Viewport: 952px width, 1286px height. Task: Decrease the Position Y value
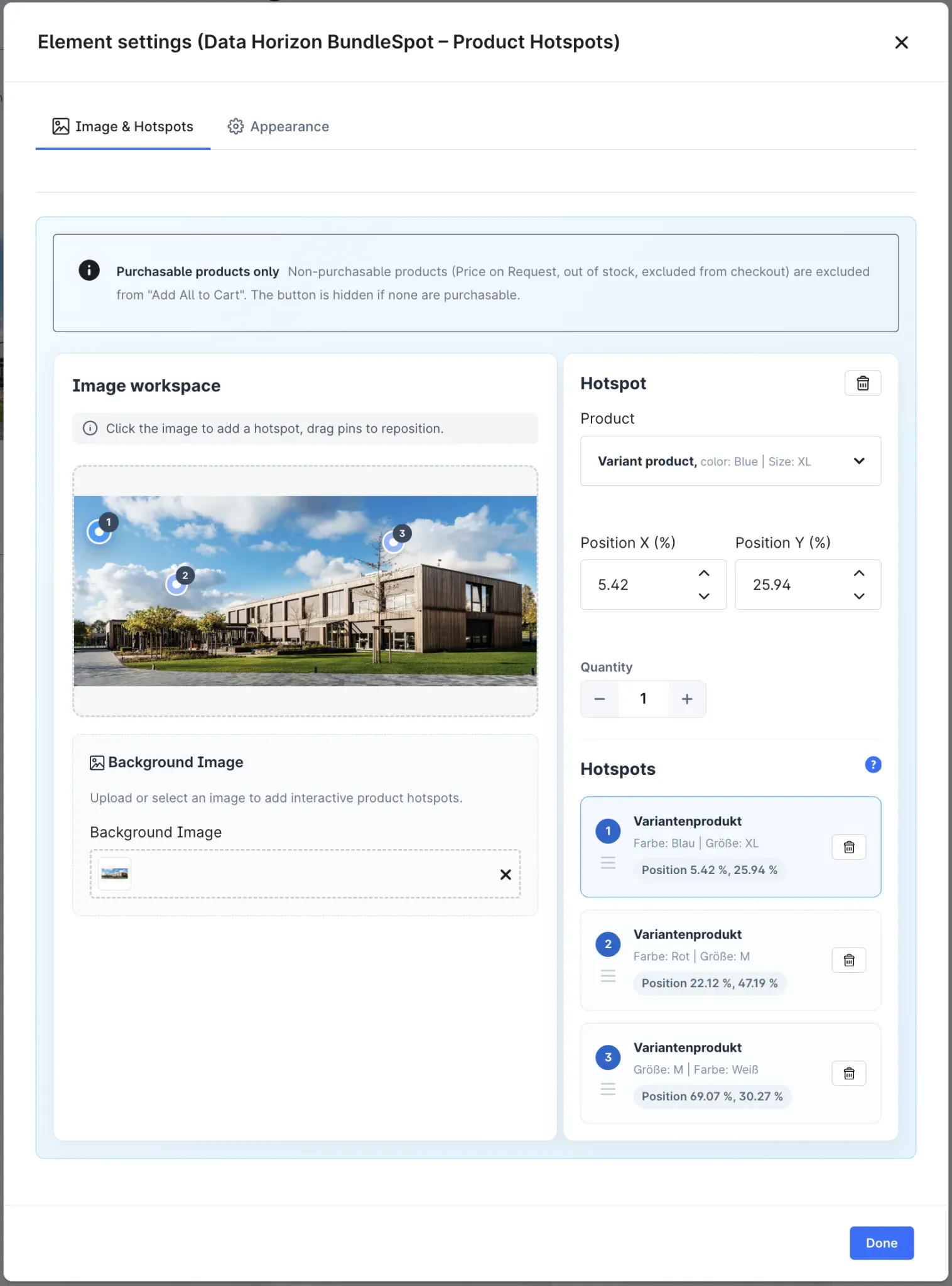click(x=859, y=596)
